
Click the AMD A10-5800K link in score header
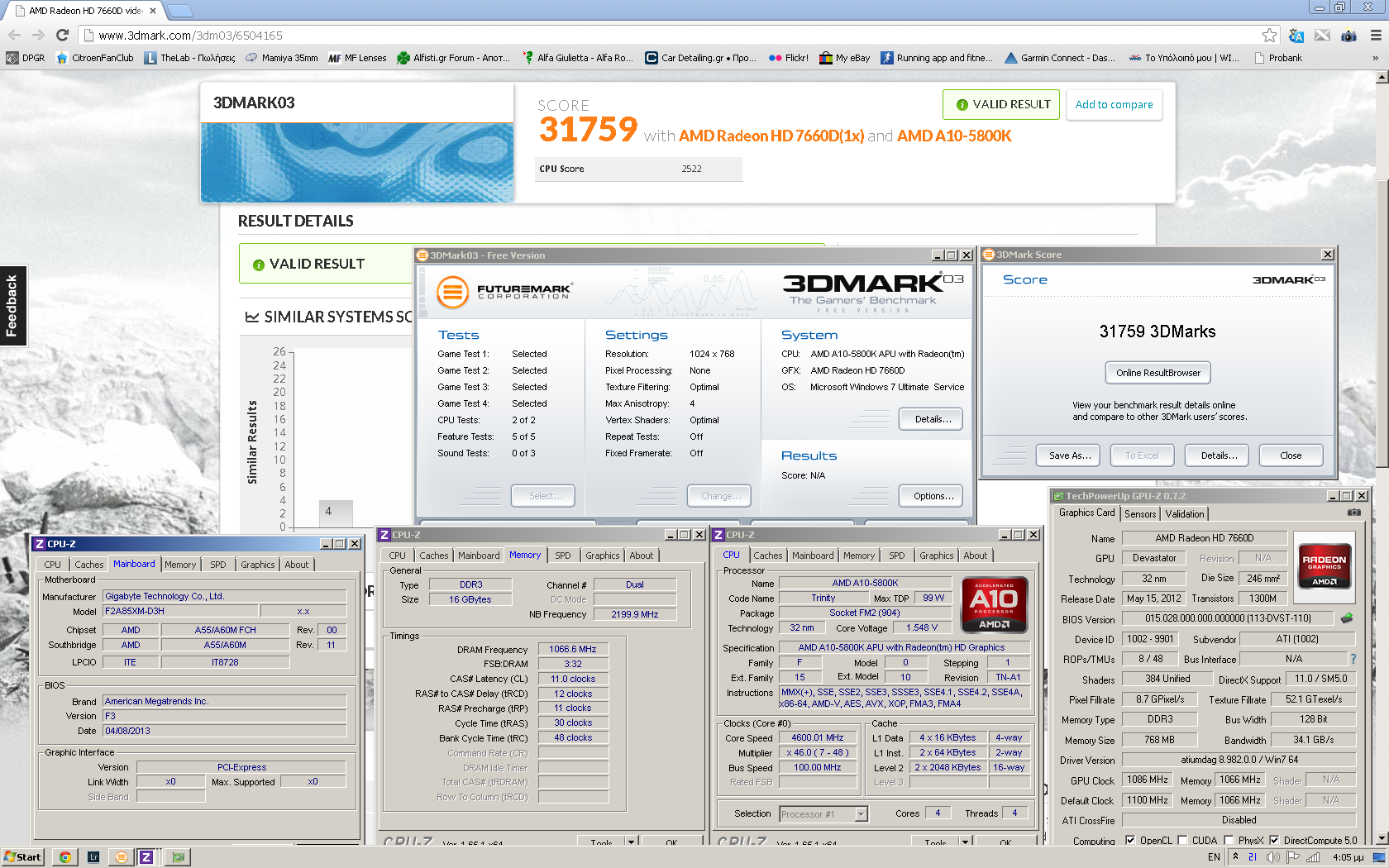pos(954,136)
